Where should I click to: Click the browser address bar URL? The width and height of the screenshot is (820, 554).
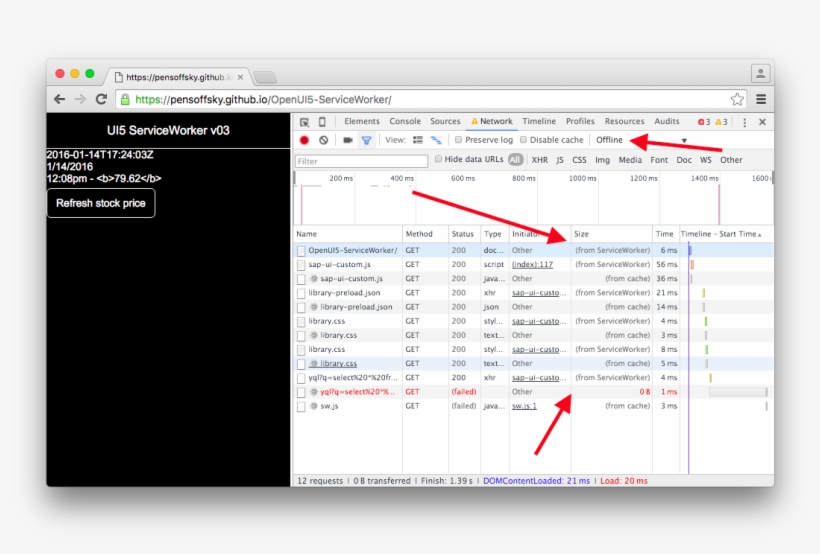[x=263, y=99]
